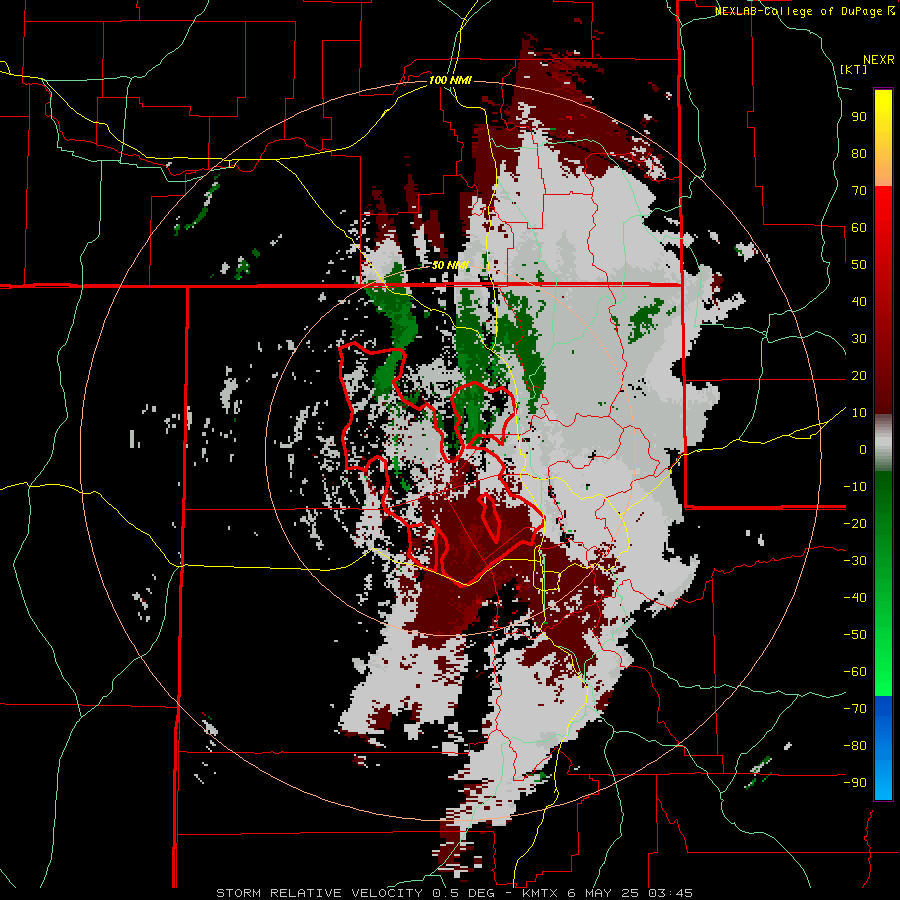Click the KMTX radar site identifier
Viewport: 900px width, 900px height.
(x=541, y=893)
